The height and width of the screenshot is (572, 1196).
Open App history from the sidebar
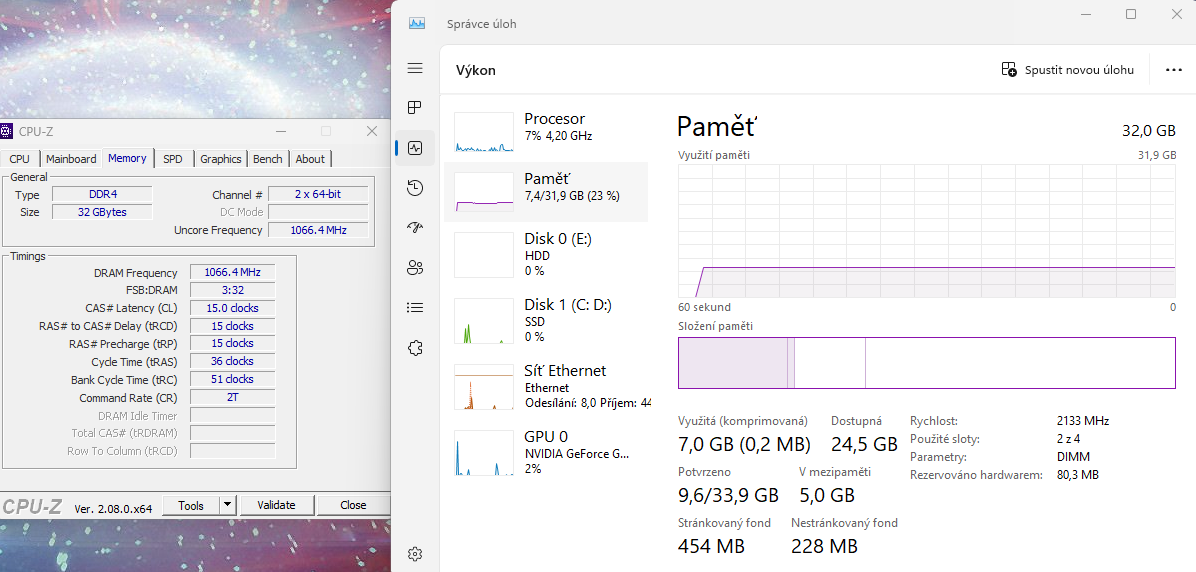415,188
